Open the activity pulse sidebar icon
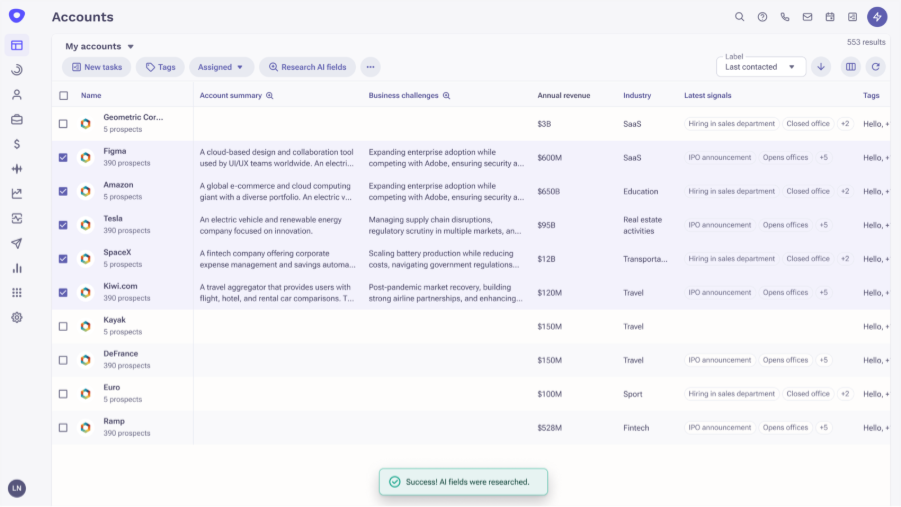The width and height of the screenshot is (901, 507). 17,218
